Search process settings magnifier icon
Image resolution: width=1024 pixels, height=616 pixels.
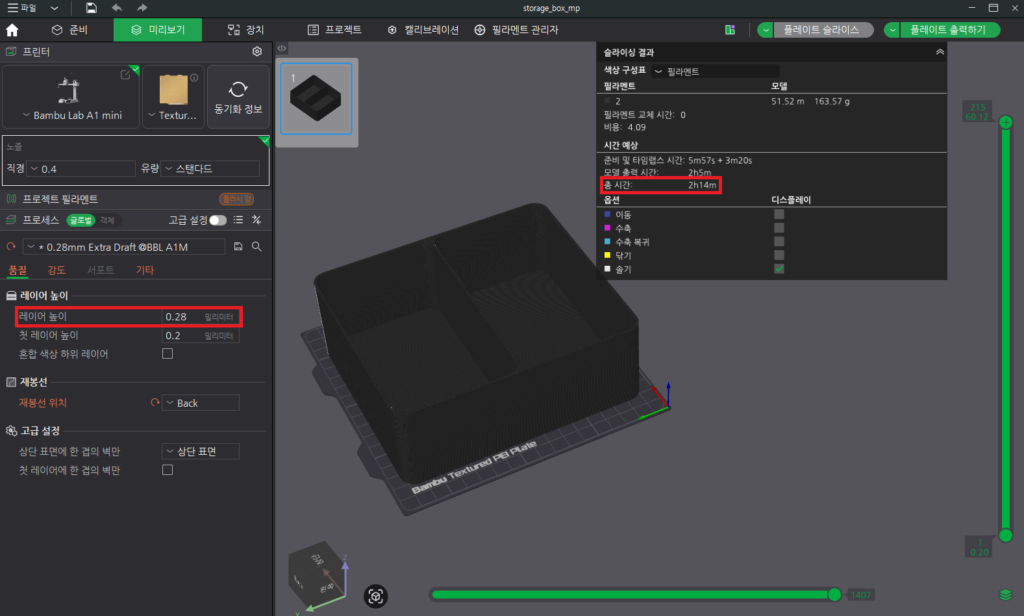(257, 247)
